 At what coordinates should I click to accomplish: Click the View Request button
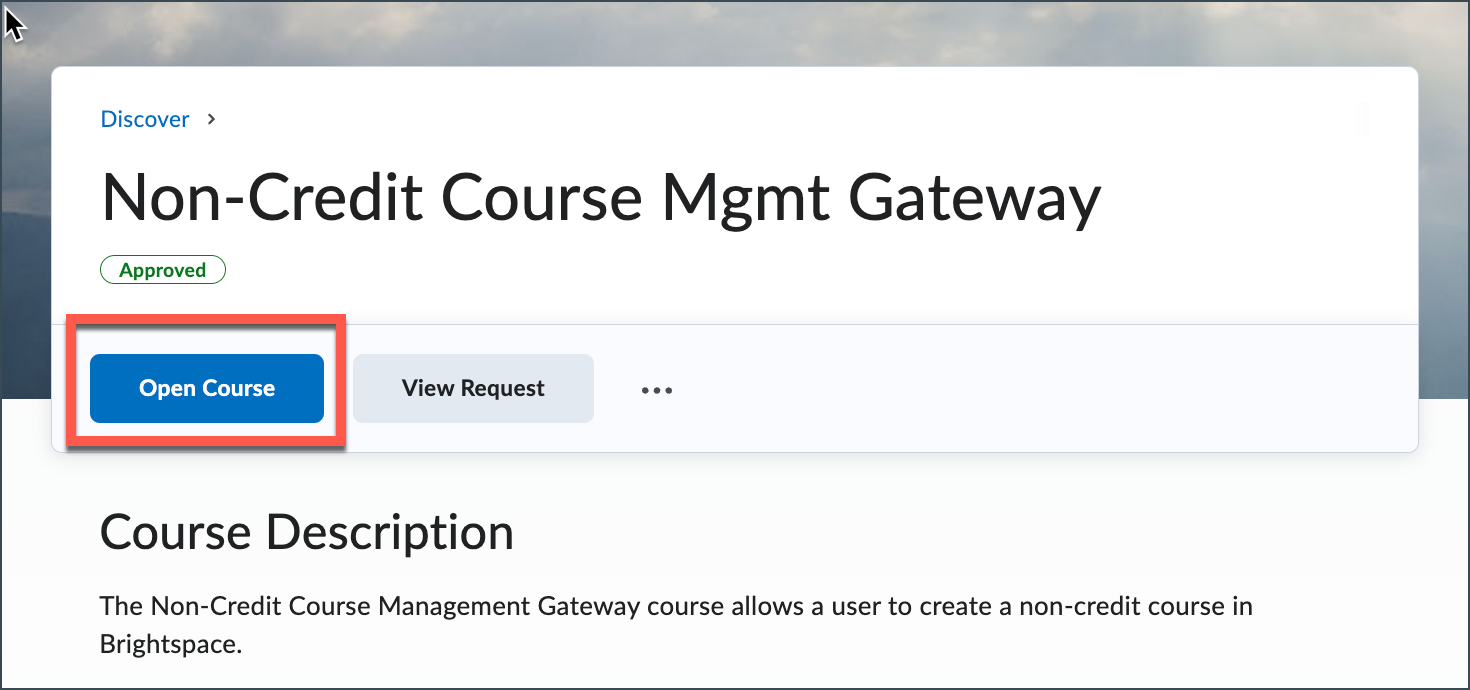[x=473, y=388]
